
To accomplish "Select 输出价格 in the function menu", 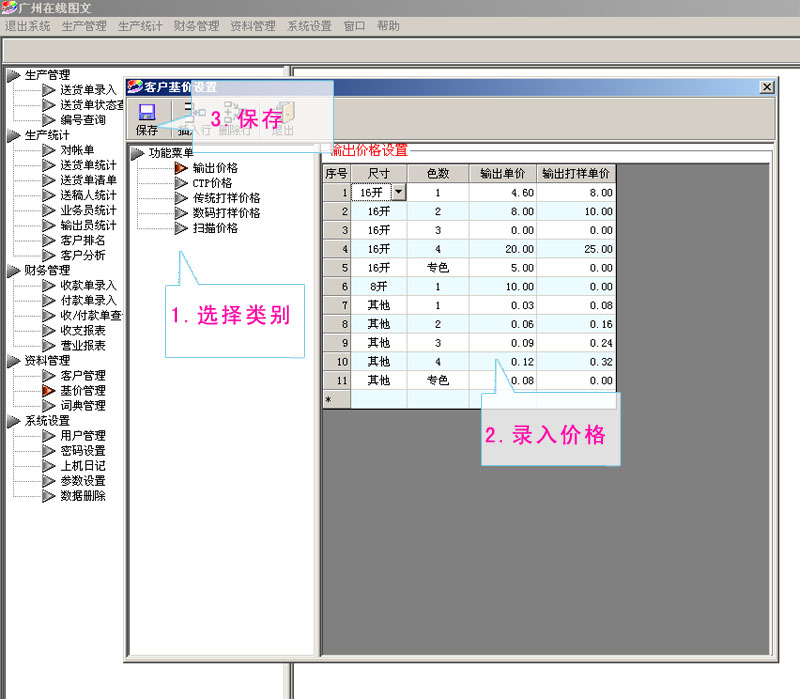I will 215,168.
